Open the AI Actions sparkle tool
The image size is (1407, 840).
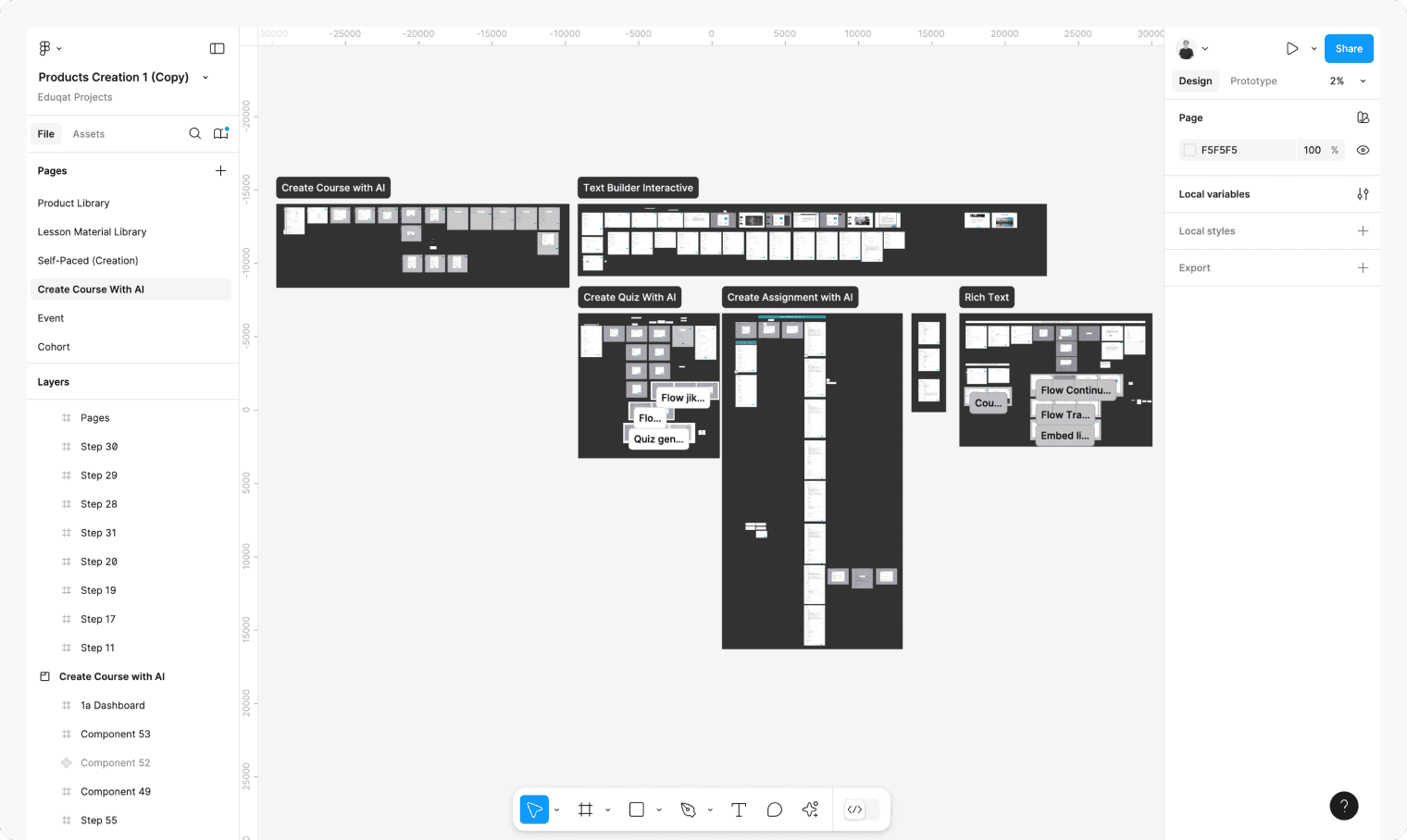(810, 809)
